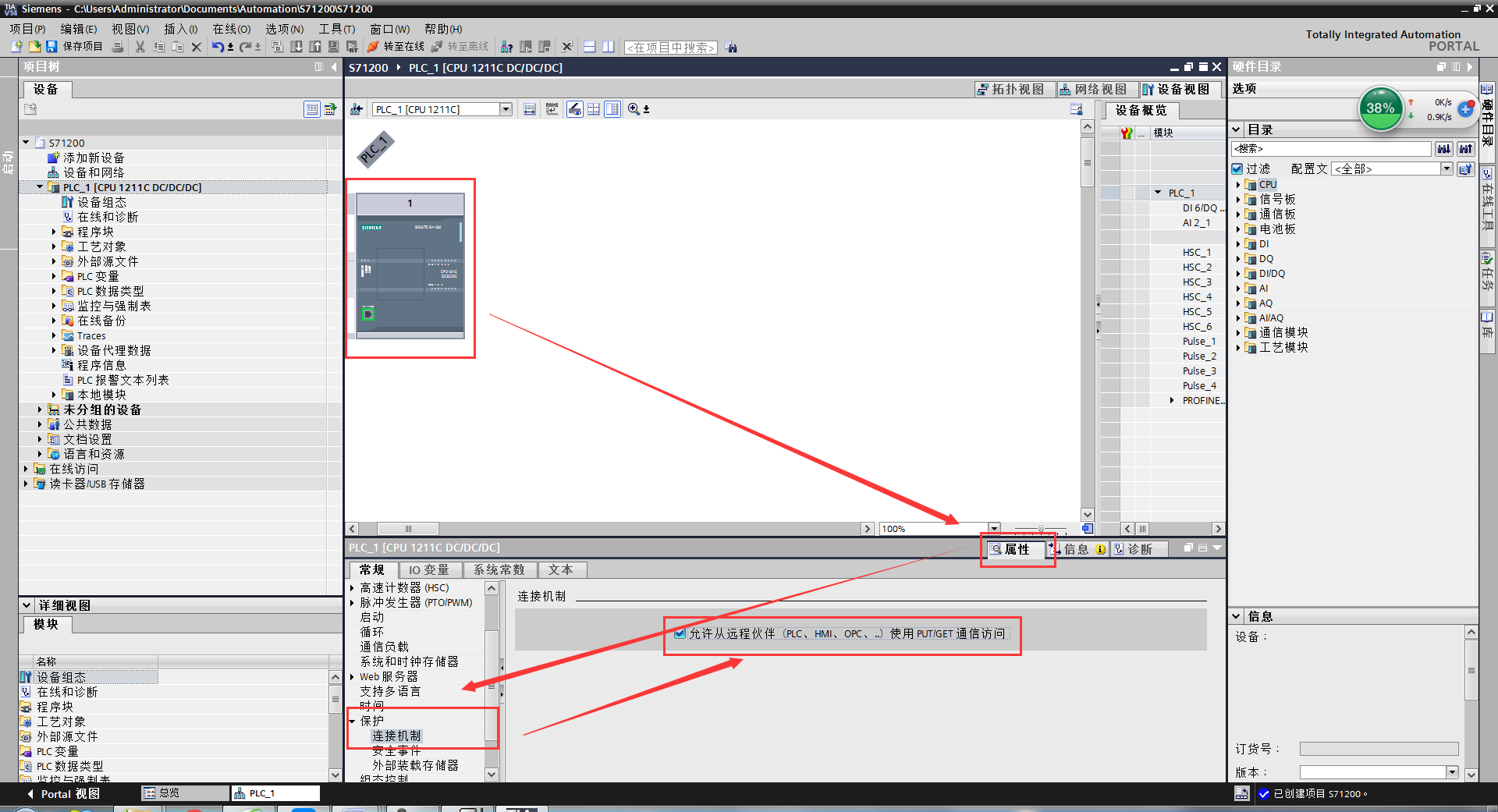Click the split editor horizontally icon
1498x812 pixels.
[x=590, y=47]
